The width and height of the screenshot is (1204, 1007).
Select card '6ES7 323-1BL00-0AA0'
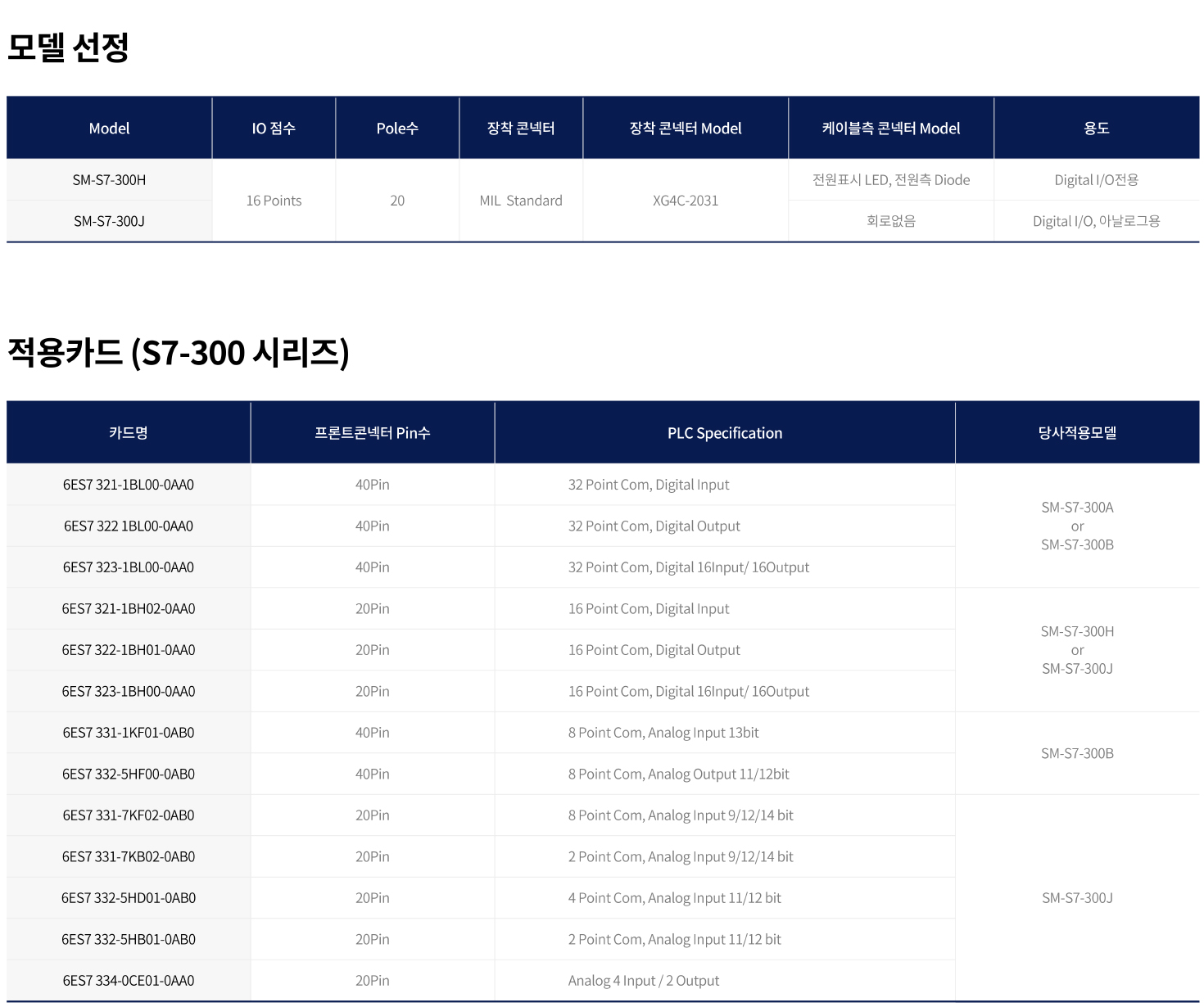coord(129,567)
